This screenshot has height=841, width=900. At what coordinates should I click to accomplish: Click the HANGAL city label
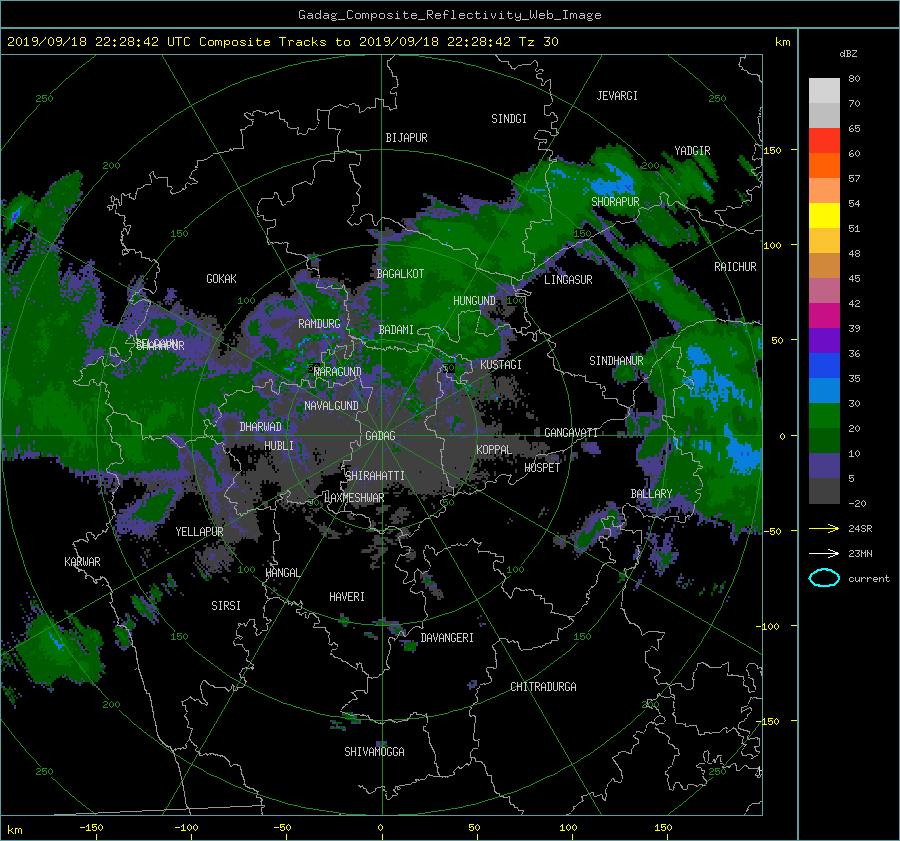(283, 573)
